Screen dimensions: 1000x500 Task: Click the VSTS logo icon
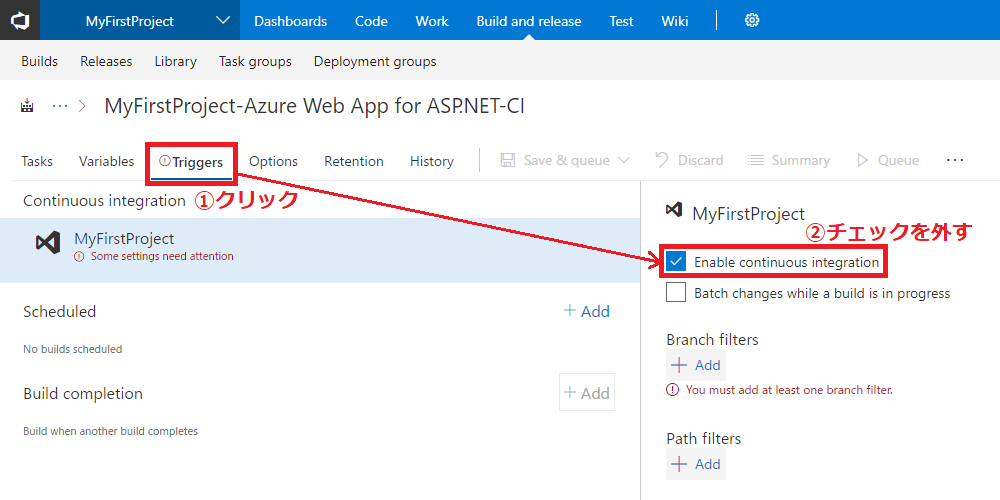coord(20,20)
